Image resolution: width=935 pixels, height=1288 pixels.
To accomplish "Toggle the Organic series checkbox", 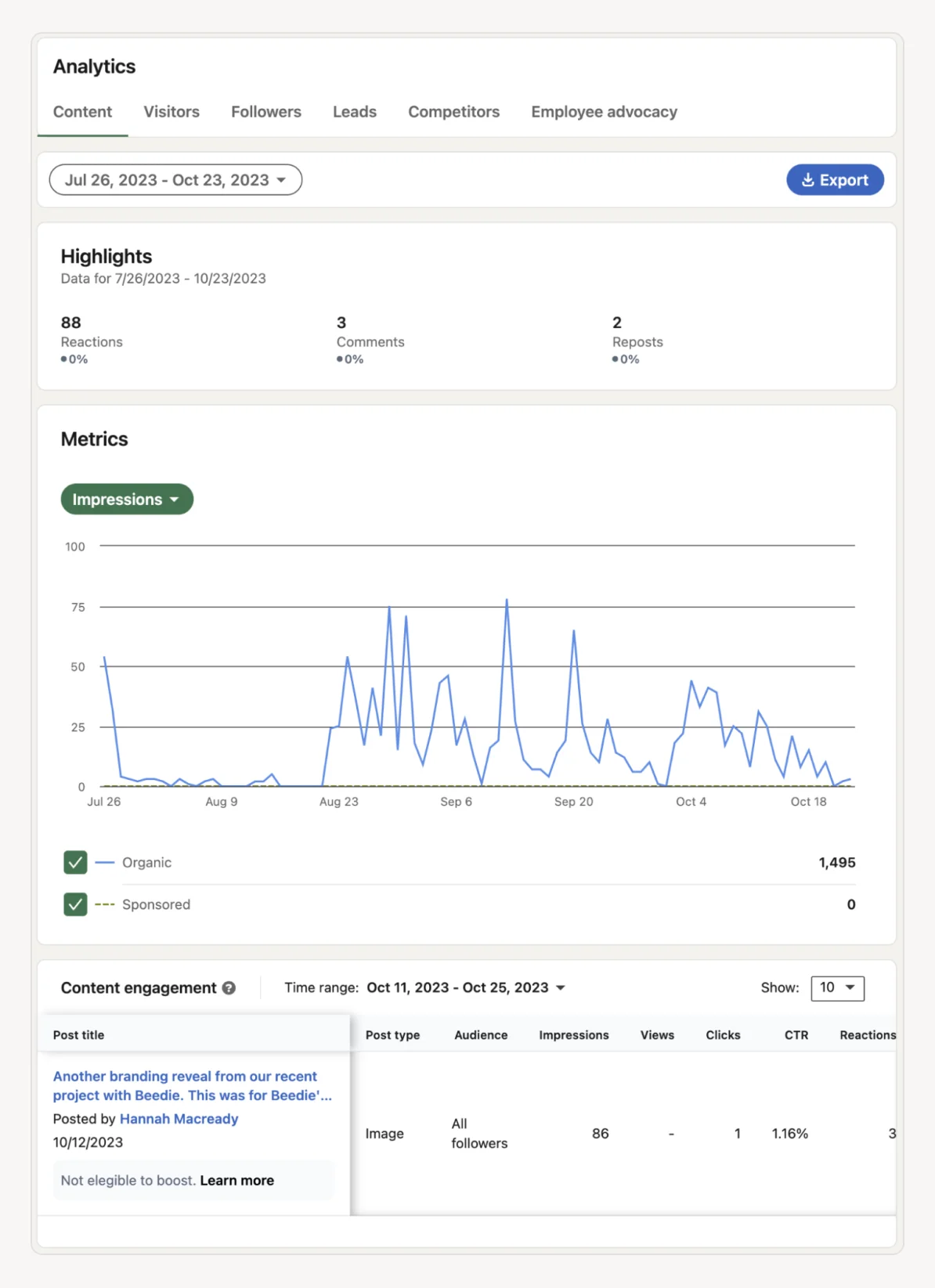I will [x=75, y=863].
